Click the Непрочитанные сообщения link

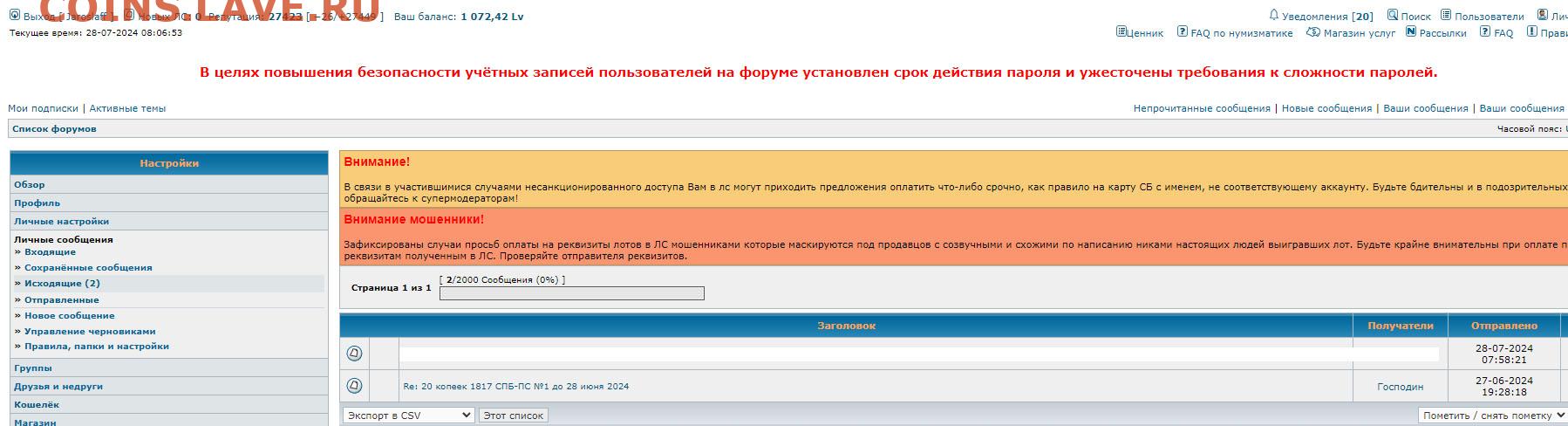(x=1201, y=108)
